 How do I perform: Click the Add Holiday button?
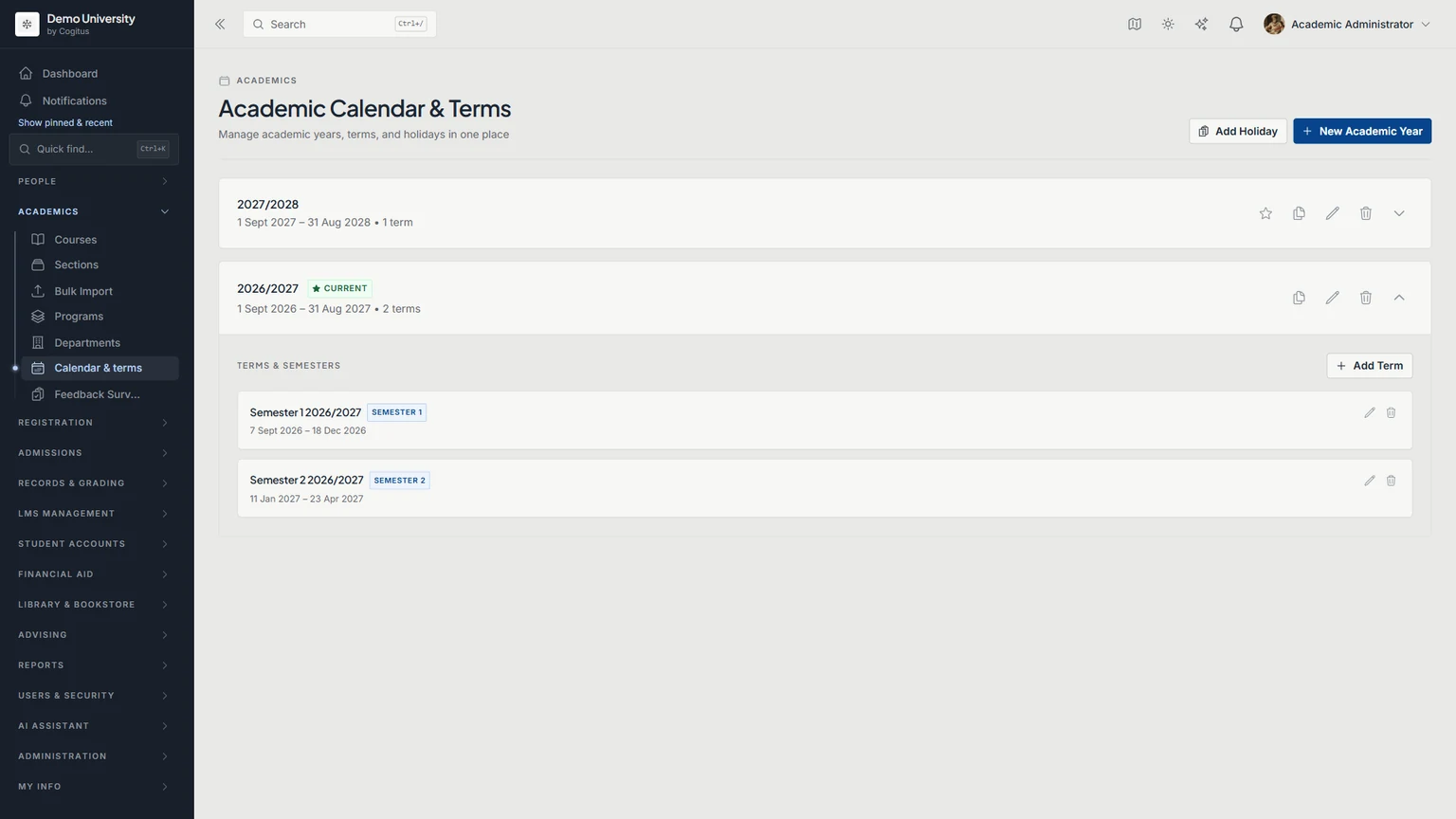click(x=1238, y=131)
